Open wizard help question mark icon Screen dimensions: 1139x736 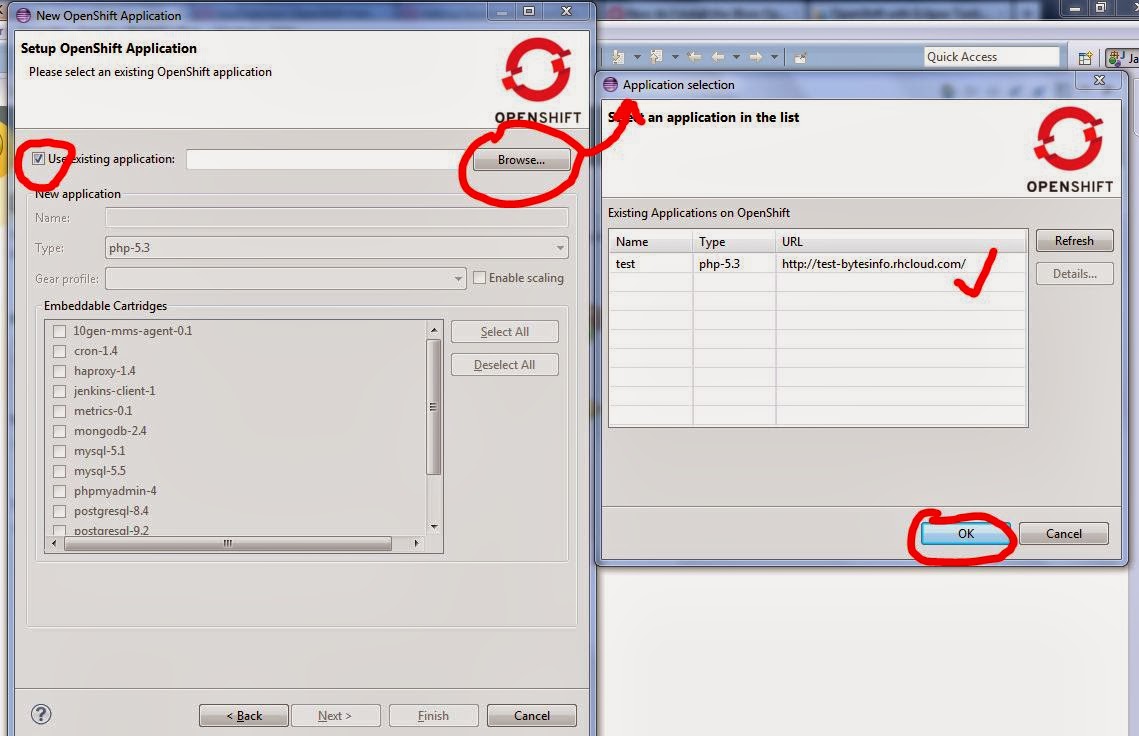(x=41, y=714)
